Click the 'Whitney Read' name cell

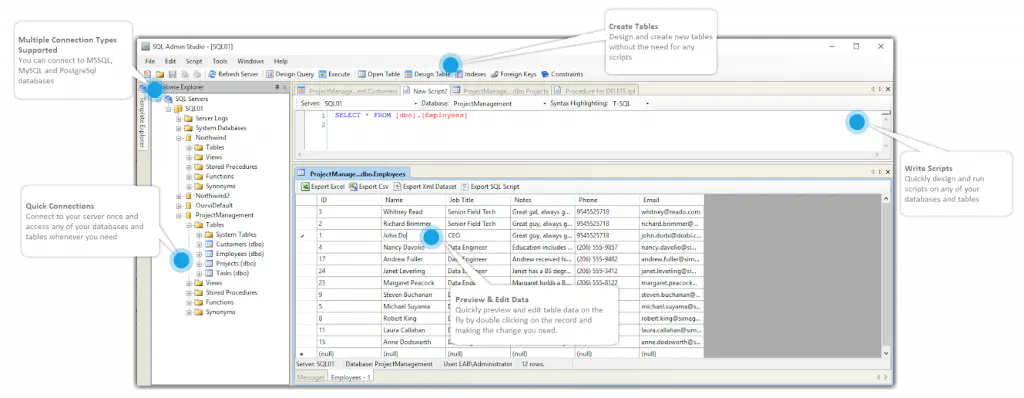click(x=414, y=212)
